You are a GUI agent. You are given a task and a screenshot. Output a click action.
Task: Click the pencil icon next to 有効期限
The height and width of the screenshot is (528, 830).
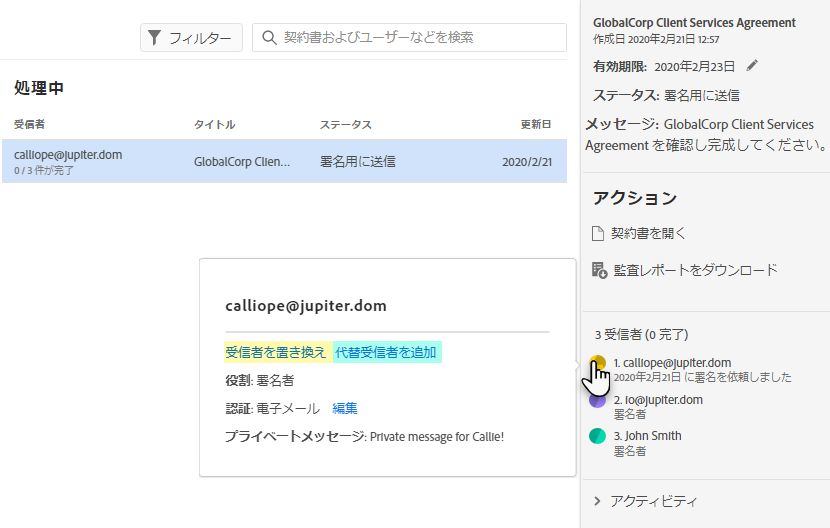[752, 66]
